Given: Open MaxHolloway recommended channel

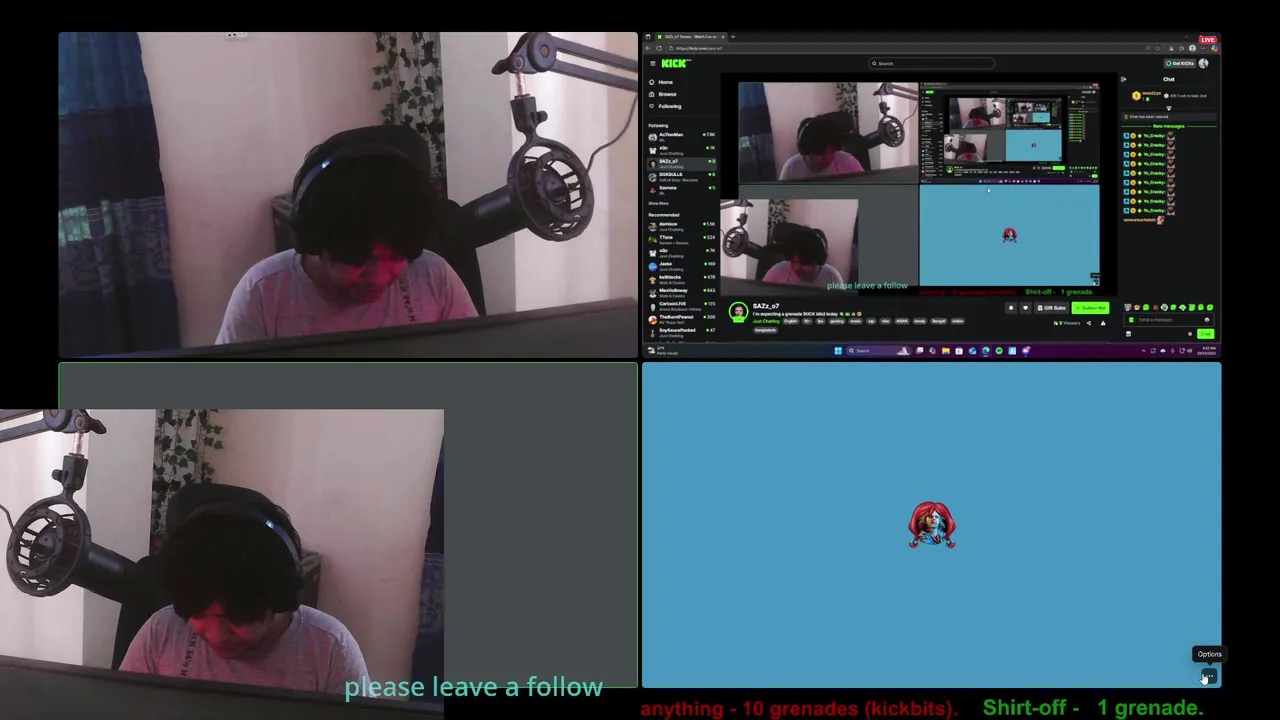Looking at the screenshot, I should [x=681, y=293].
